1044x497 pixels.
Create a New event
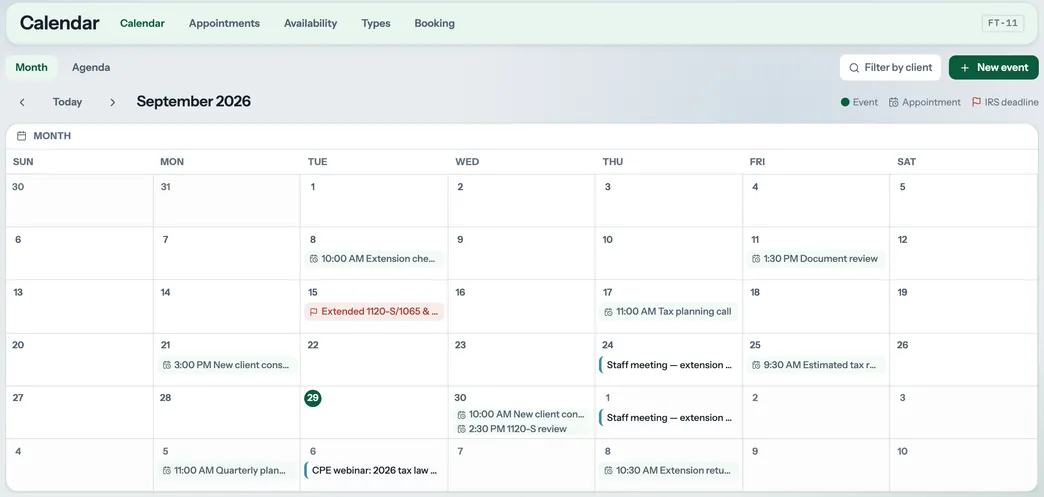click(993, 67)
